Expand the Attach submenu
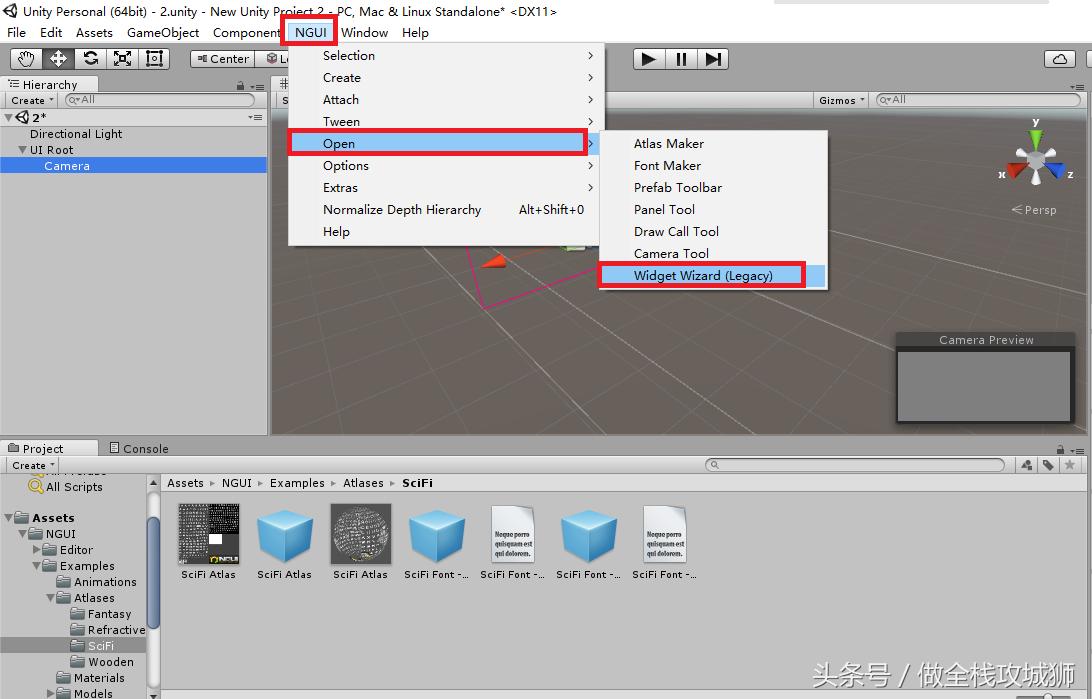This screenshot has height=699, width=1092. pos(446,100)
